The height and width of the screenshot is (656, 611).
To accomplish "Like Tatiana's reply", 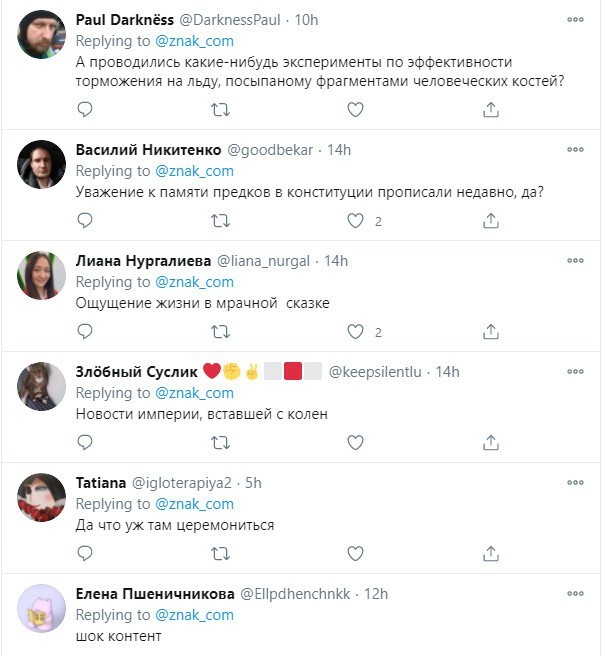I will 355,553.
